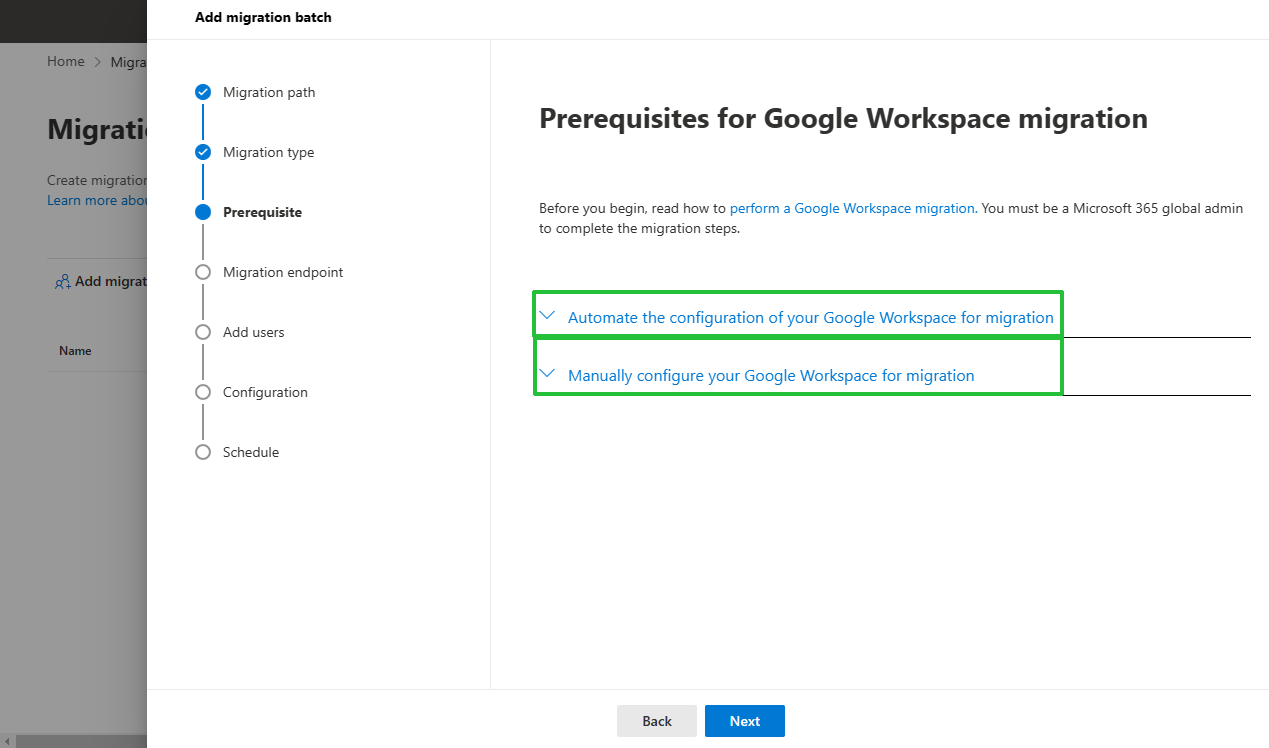Click the current Prerequisite step dot
The image size is (1269, 748).
[203, 212]
